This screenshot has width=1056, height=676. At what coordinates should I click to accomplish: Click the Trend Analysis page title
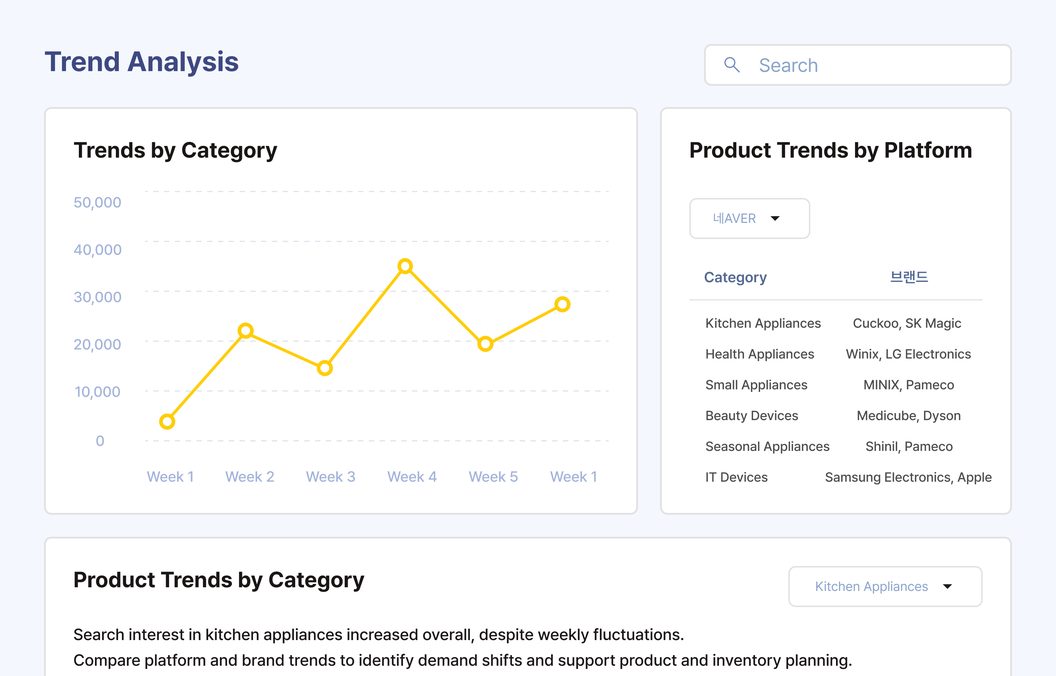click(x=141, y=62)
